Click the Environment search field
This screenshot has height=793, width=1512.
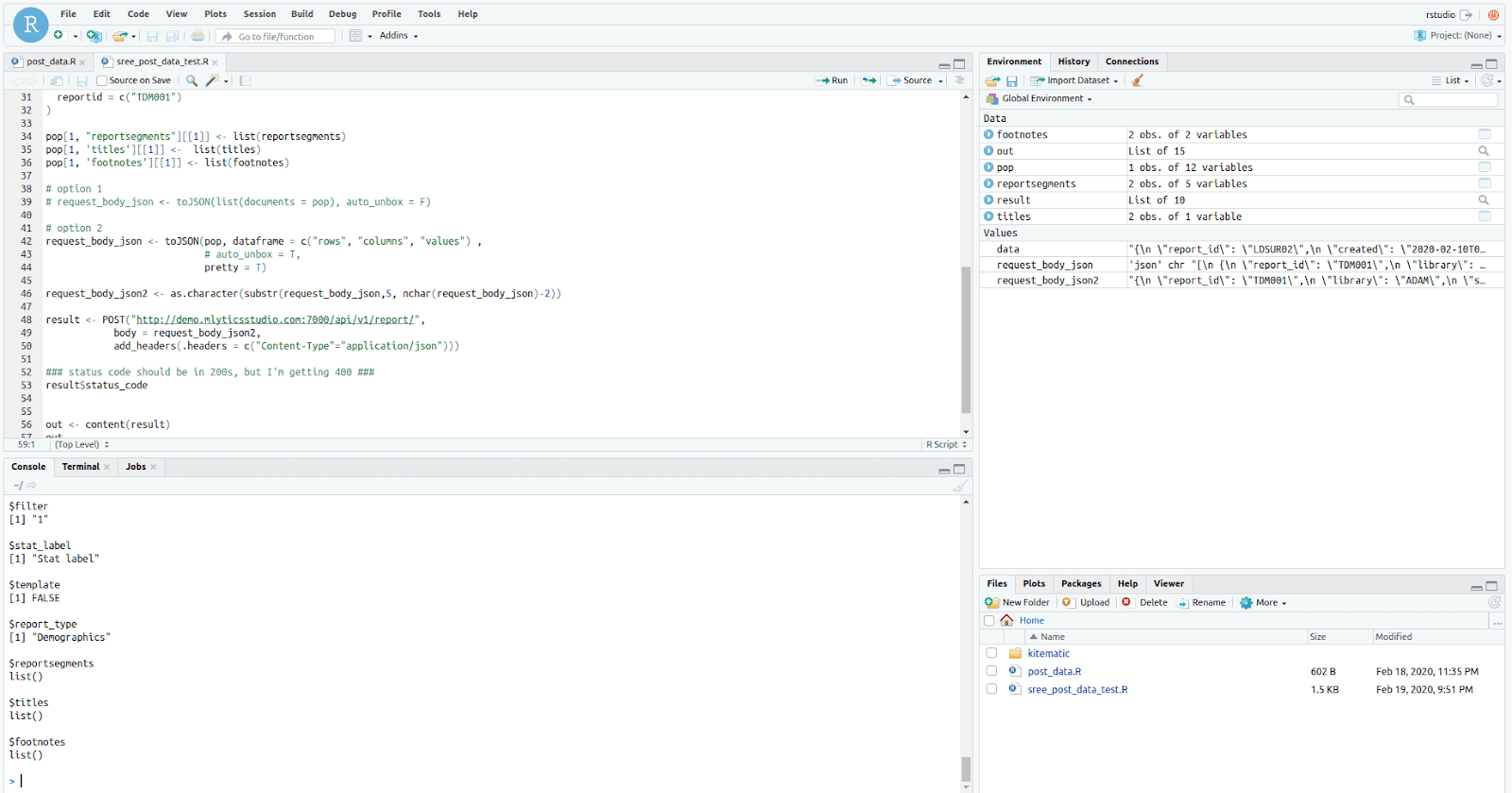(x=1449, y=99)
